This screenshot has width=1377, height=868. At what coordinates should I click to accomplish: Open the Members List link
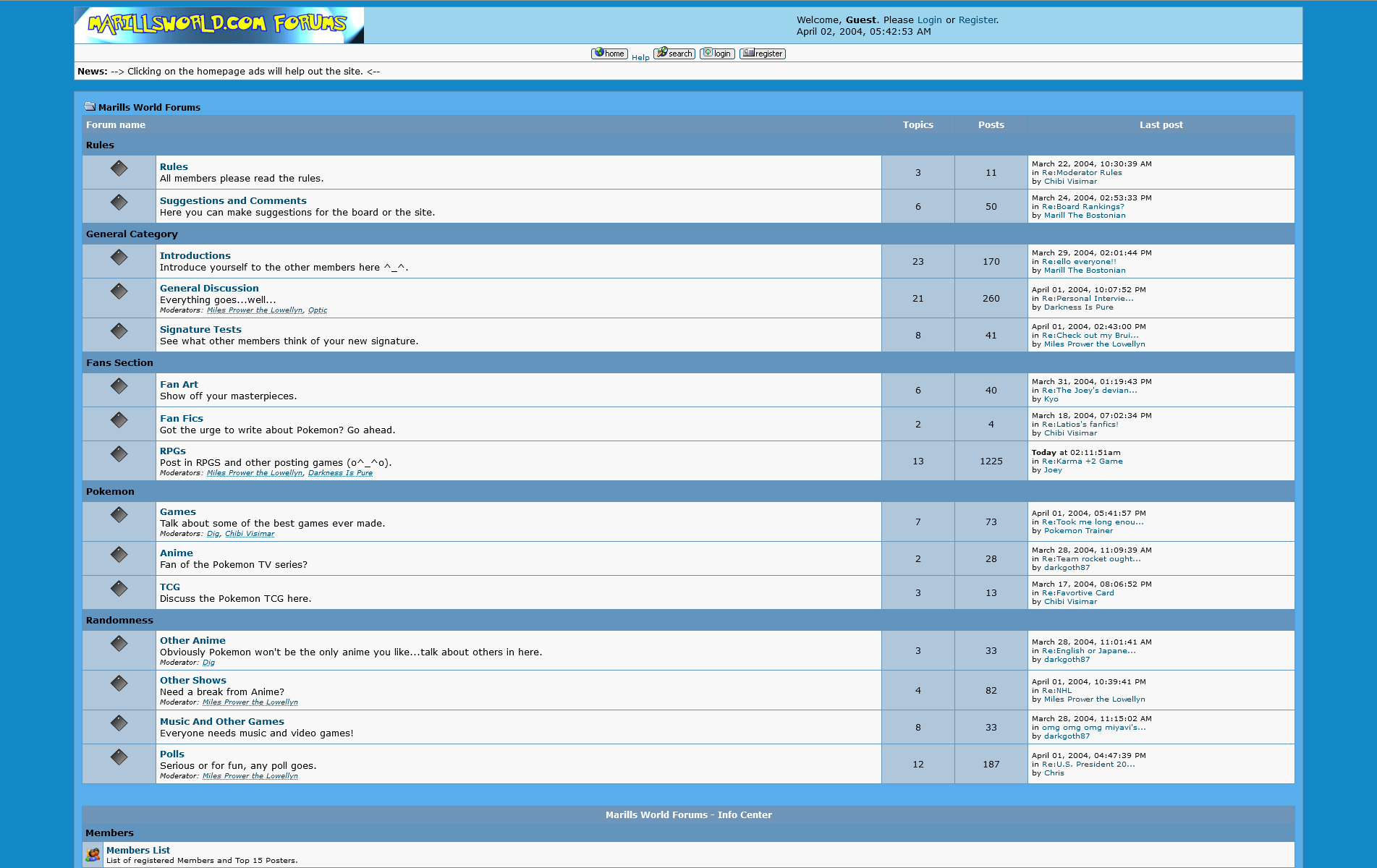coord(138,850)
